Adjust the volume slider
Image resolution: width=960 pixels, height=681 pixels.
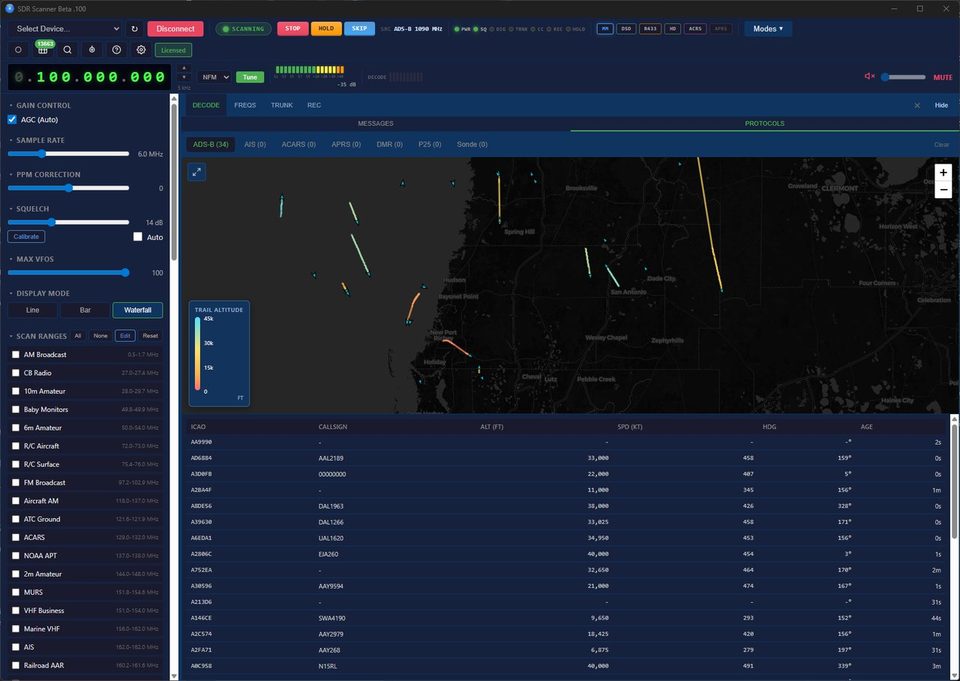click(x=904, y=77)
